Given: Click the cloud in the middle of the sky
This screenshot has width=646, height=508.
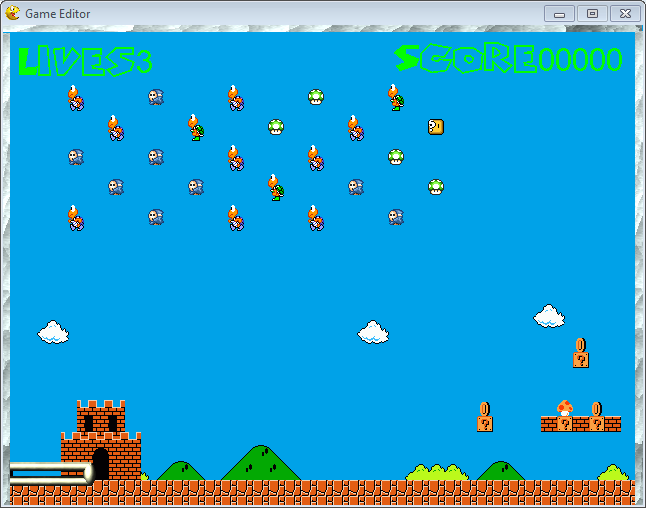Looking at the screenshot, I should pyautogui.click(x=373, y=332).
